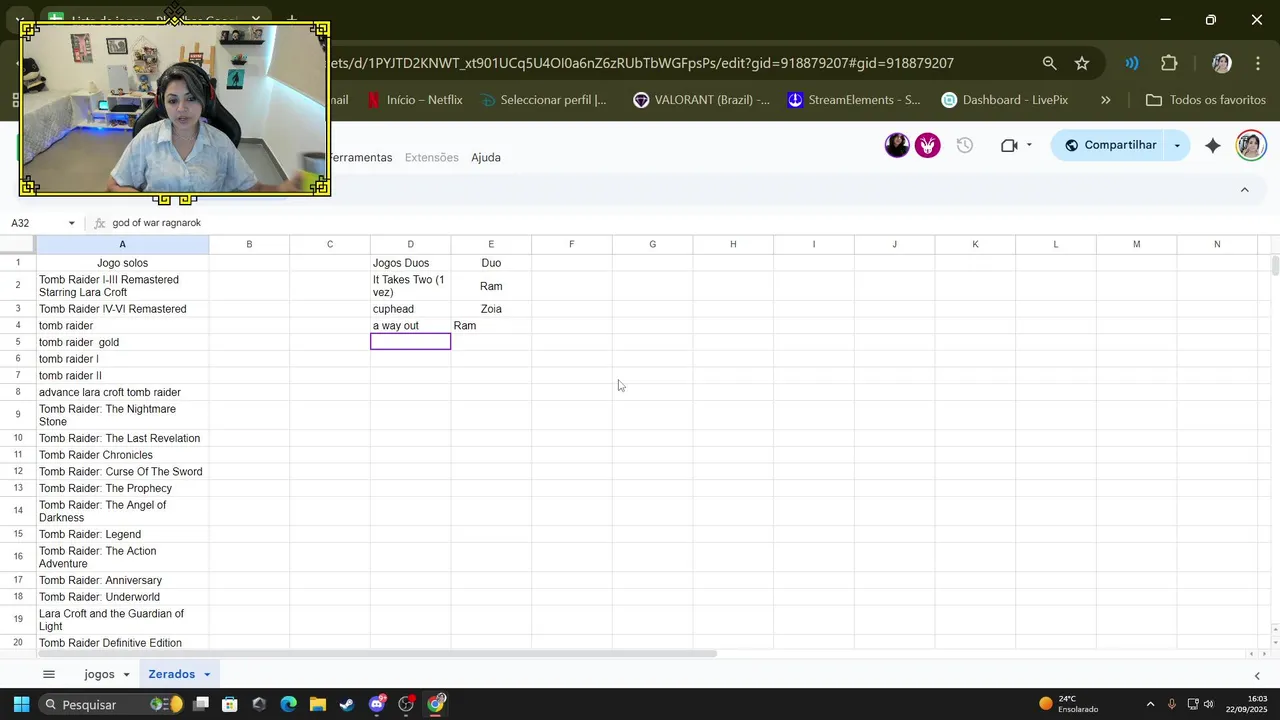Open Windows Start menu

[21, 704]
